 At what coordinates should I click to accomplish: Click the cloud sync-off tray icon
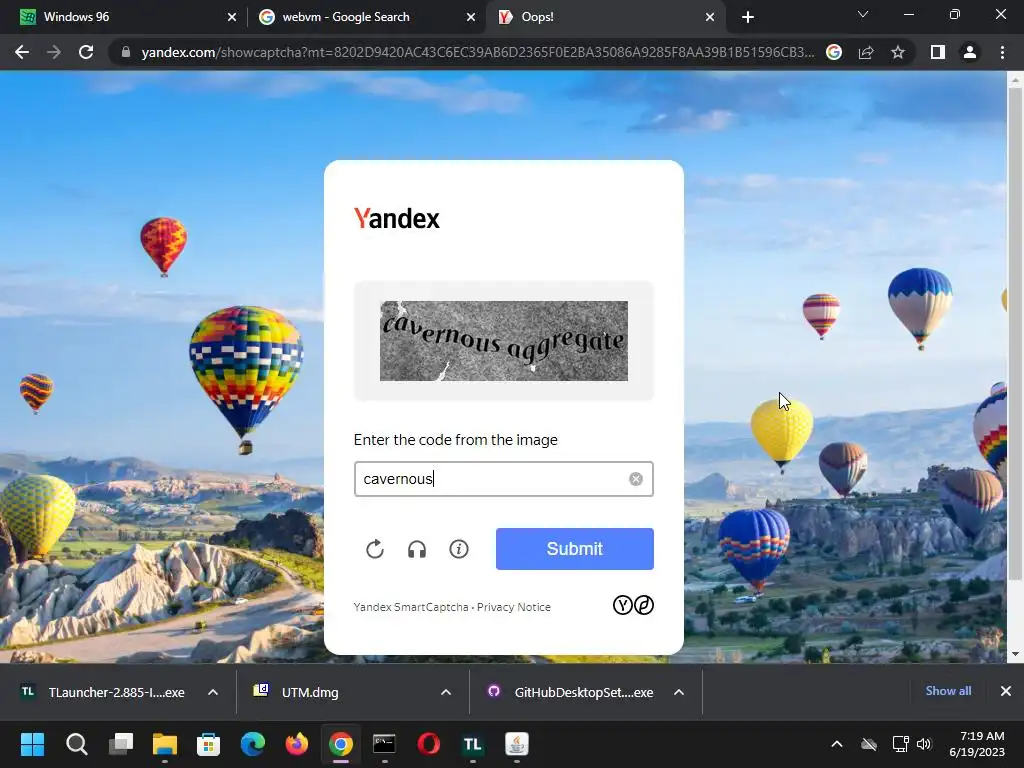coord(869,744)
